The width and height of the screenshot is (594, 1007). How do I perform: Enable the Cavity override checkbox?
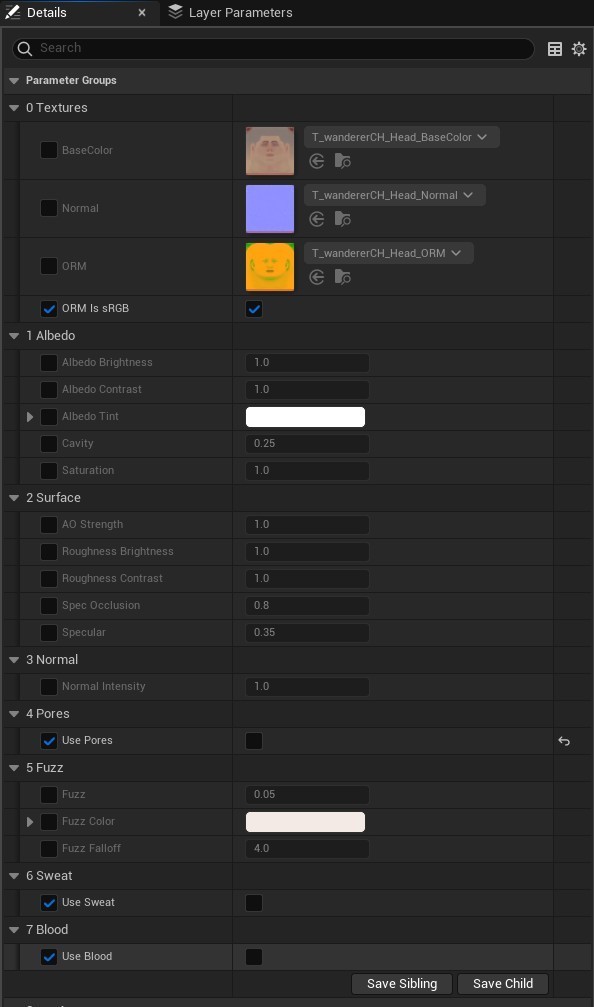[x=49, y=444]
